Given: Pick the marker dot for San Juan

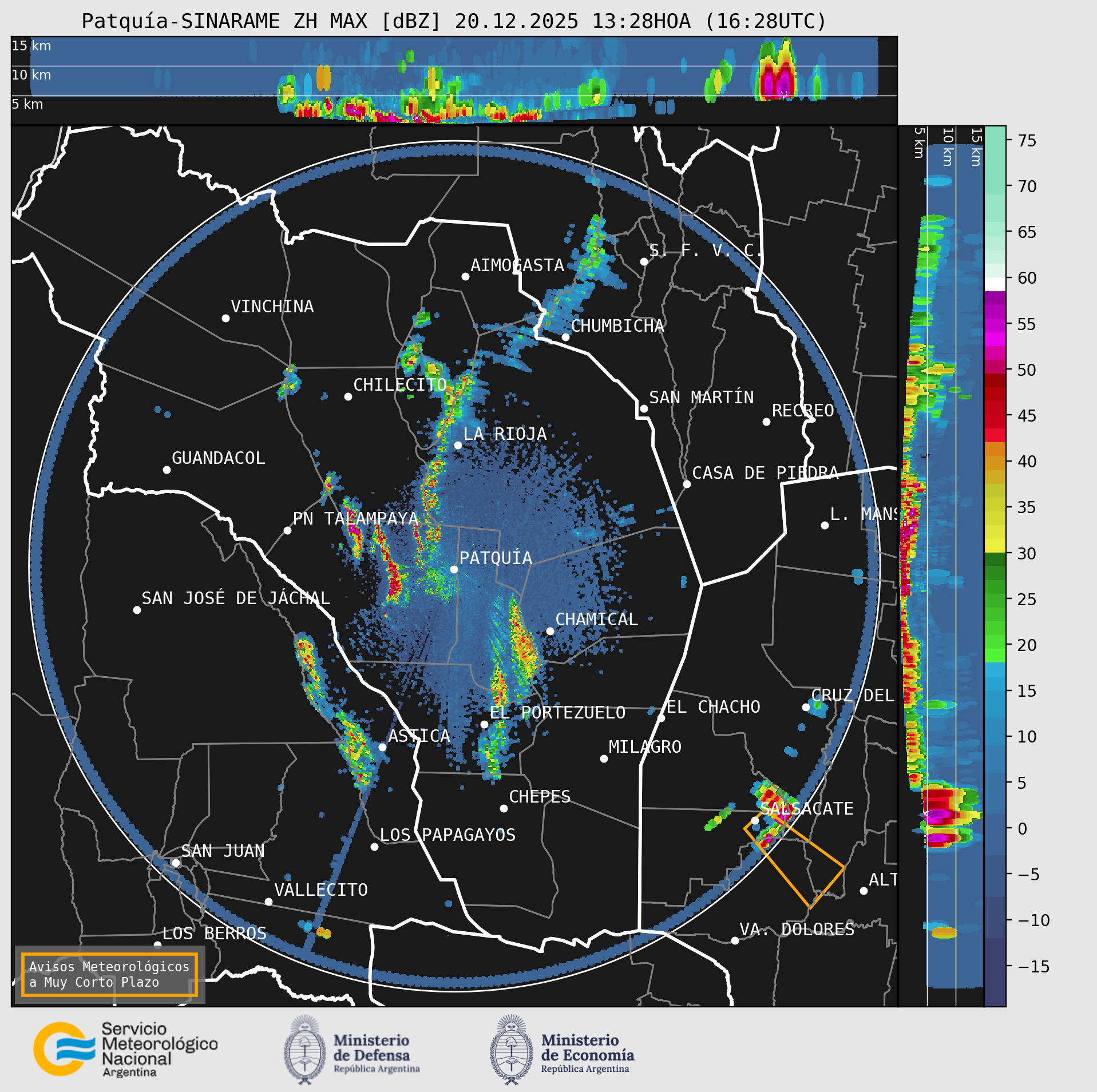Looking at the screenshot, I should (176, 863).
